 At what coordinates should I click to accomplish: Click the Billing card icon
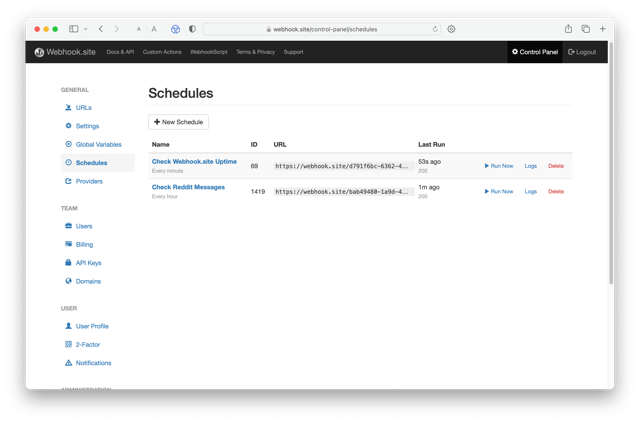pyautogui.click(x=68, y=244)
